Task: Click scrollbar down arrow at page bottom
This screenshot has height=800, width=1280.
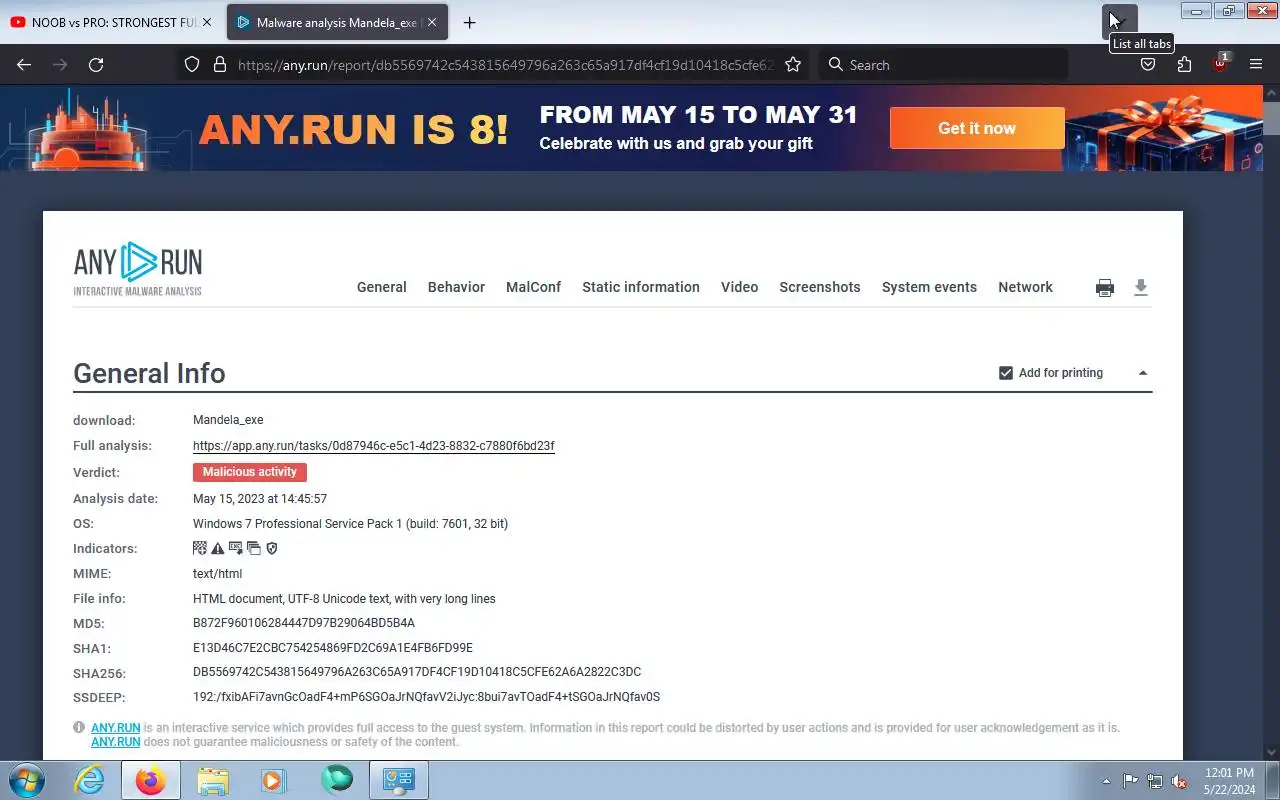Action: (1271, 751)
